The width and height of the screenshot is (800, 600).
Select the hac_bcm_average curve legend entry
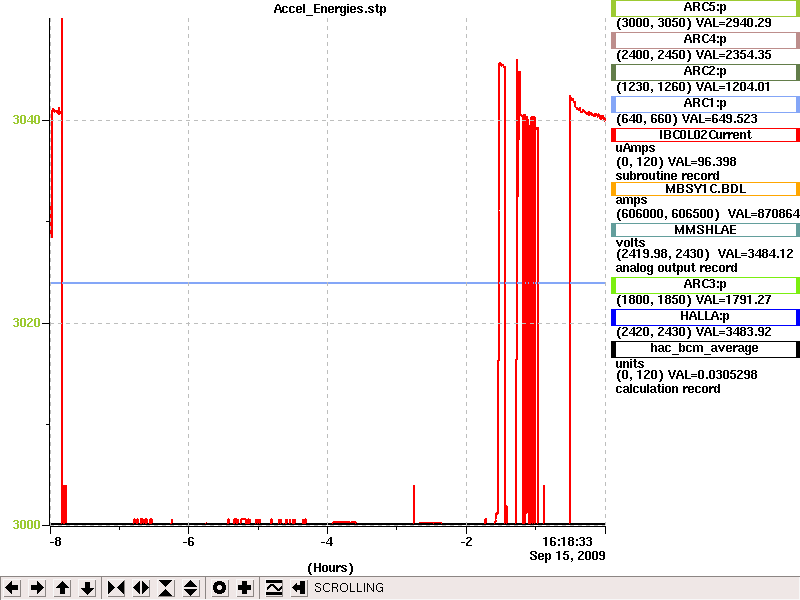coord(705,349)
